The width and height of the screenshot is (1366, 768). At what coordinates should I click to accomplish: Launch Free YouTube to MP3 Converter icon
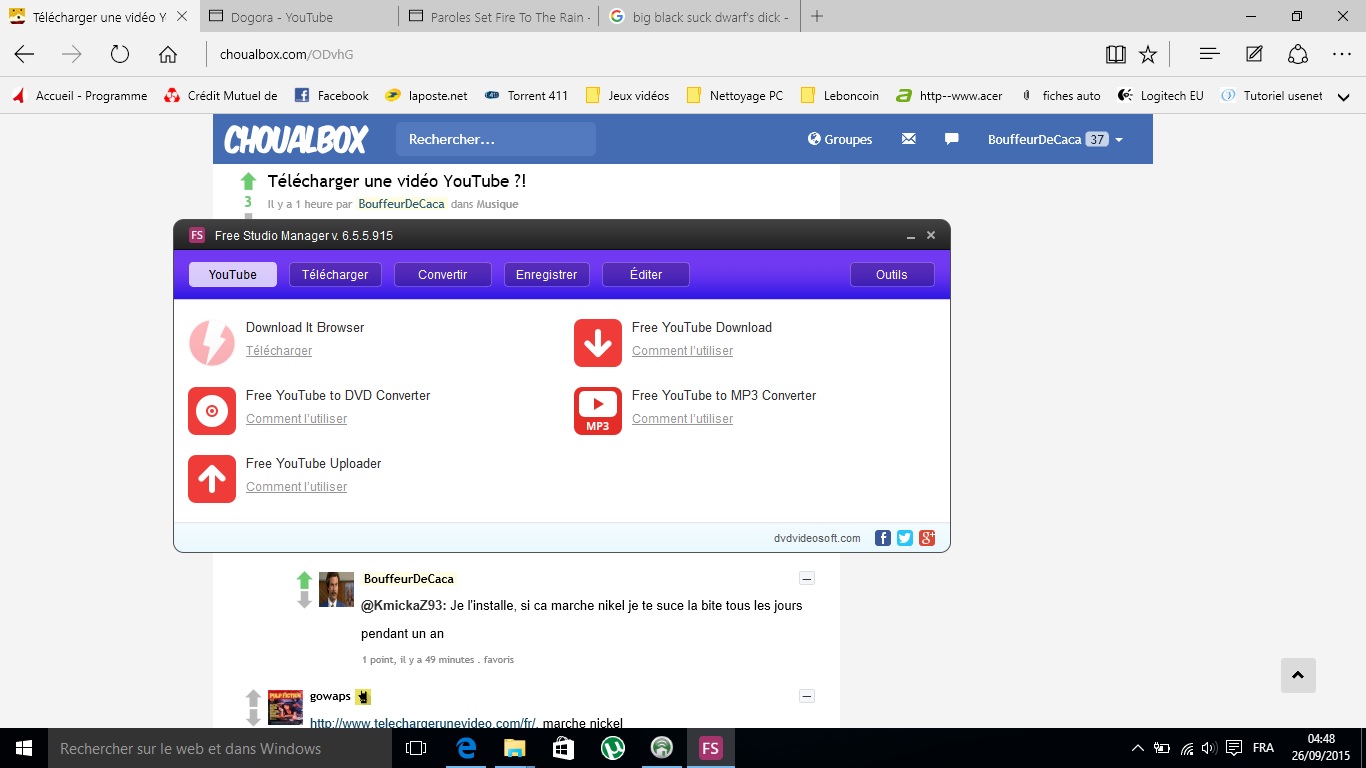(597, 411)
